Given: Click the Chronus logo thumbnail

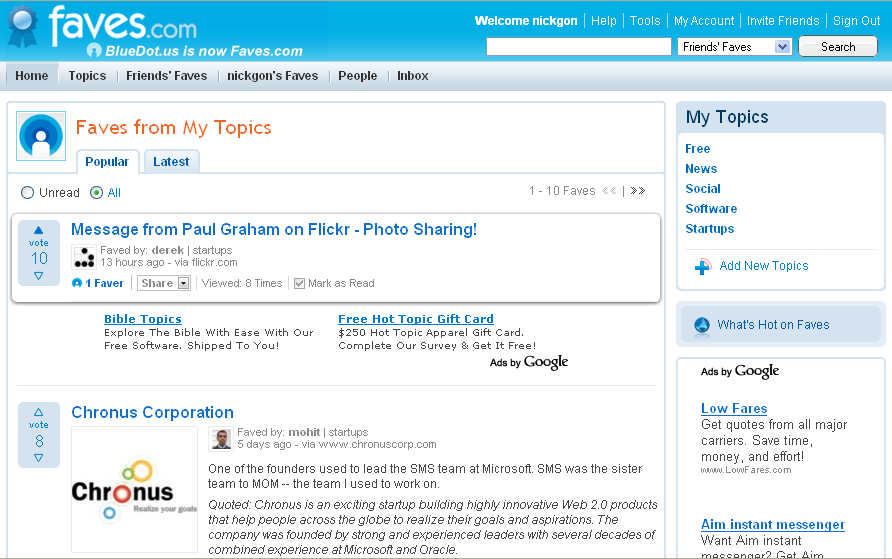Looking at the screenshot, I should coord(134,490).
